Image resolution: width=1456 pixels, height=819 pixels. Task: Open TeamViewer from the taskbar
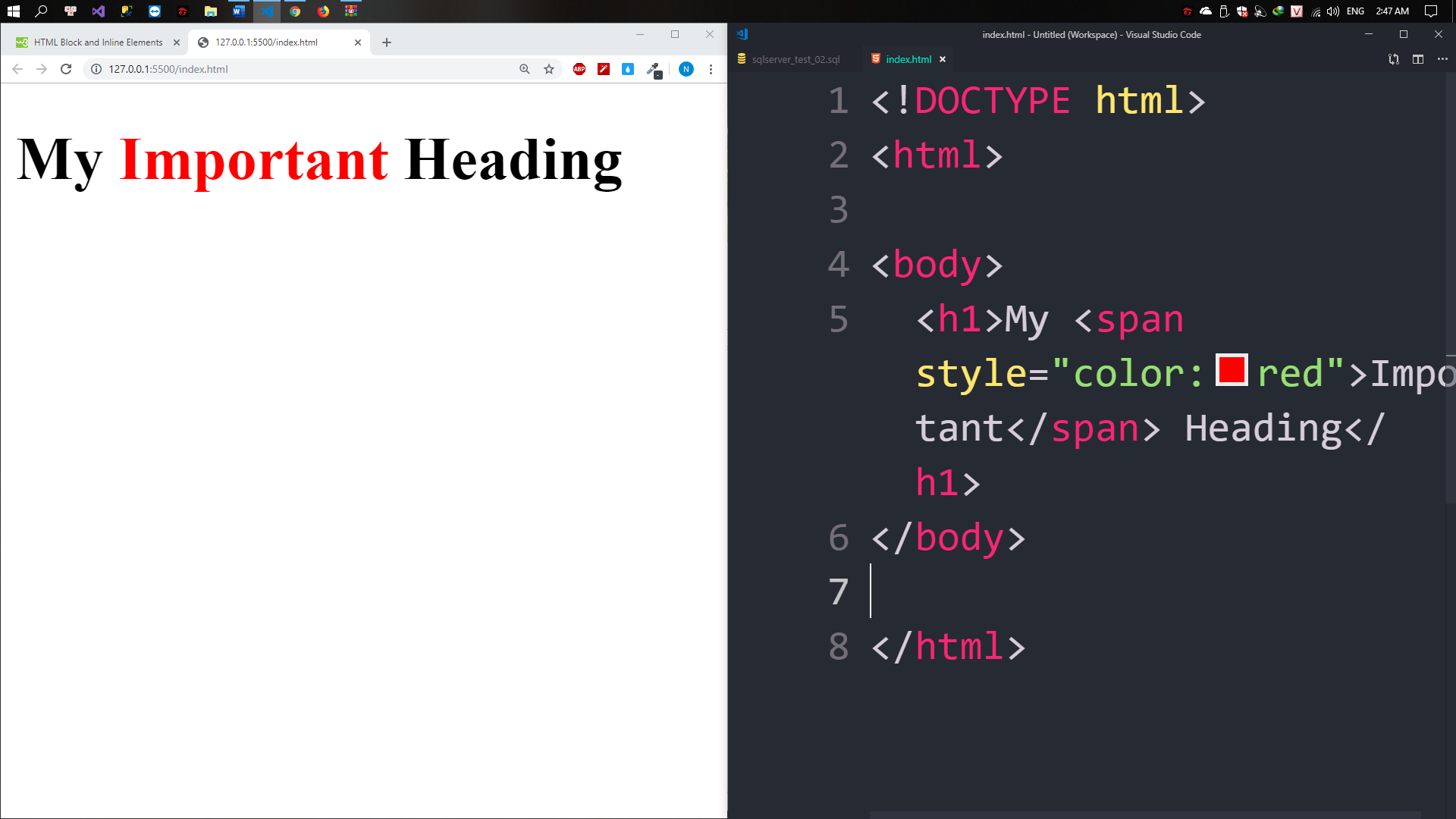click(155, 11)
